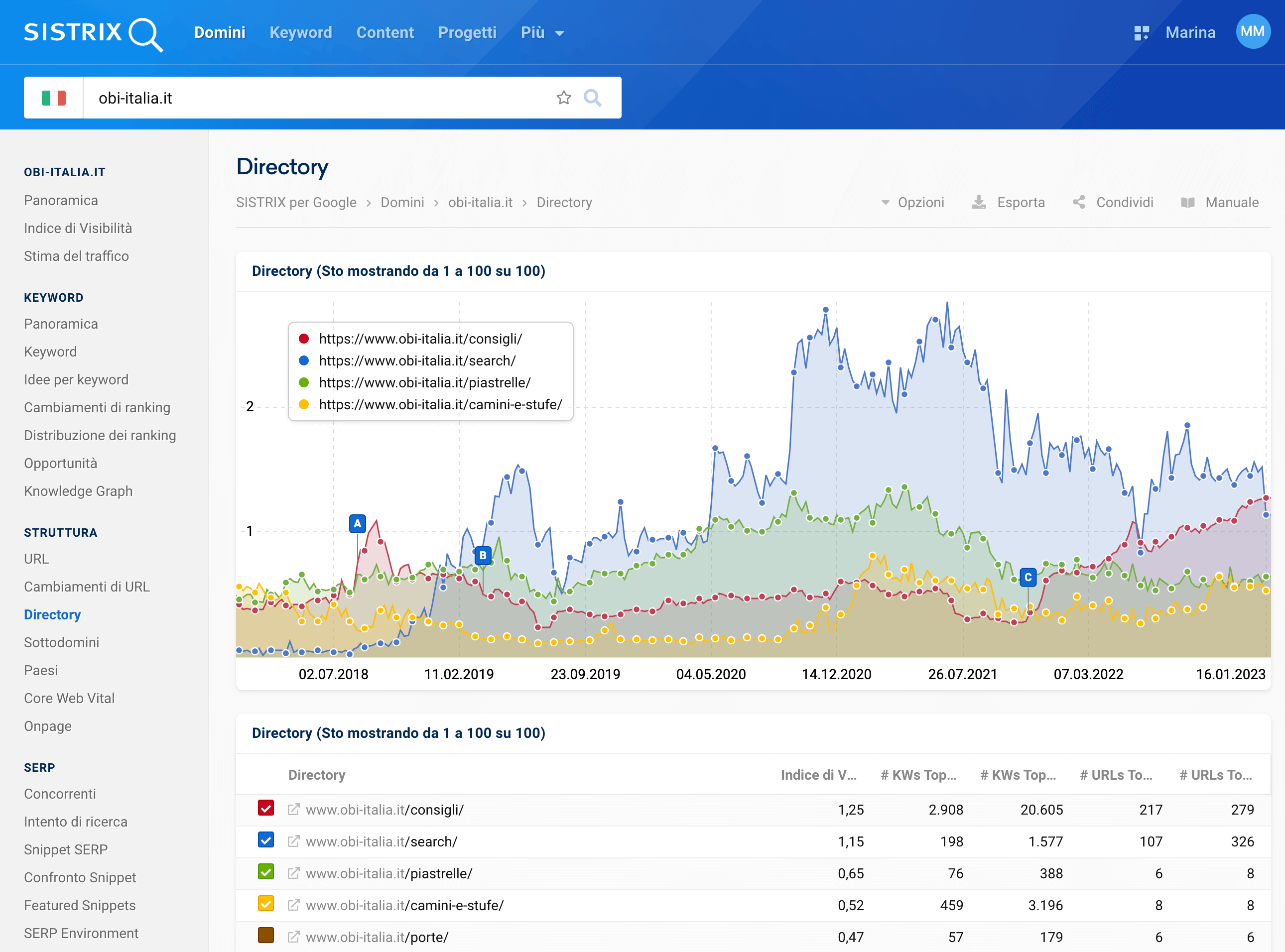The width and height of the screenshot is (1285, 952).
Task: Open the Progetti top menu
Action: pos(467,33)
